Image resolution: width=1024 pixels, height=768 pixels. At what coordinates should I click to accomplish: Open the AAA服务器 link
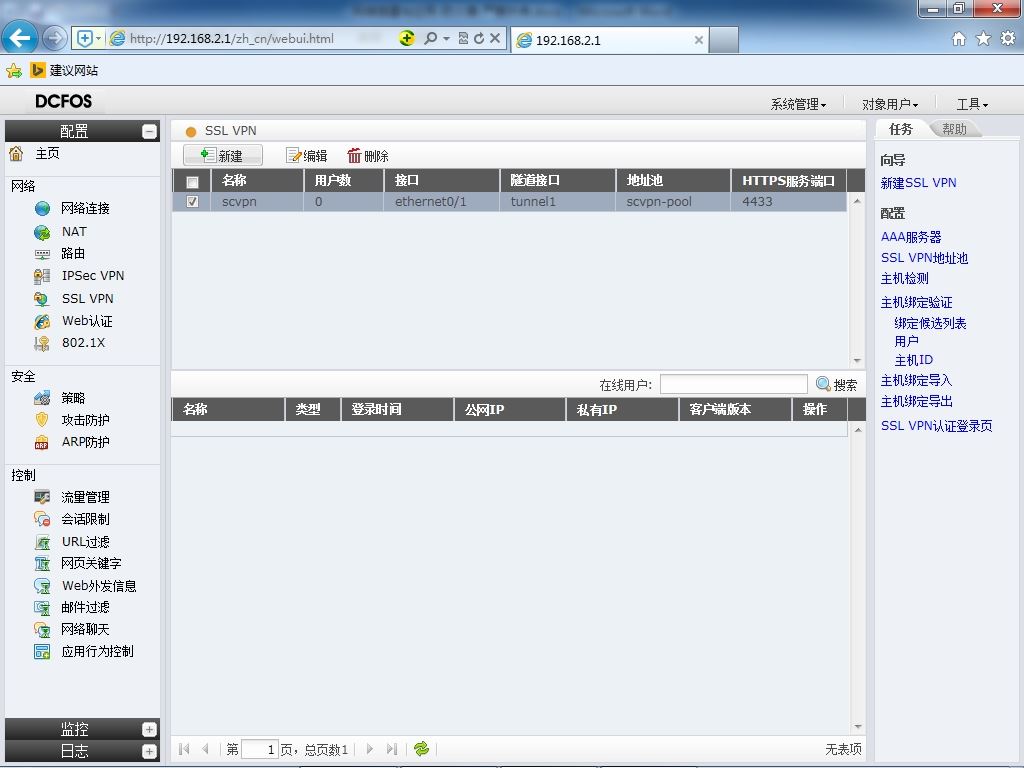click(911, 237)
